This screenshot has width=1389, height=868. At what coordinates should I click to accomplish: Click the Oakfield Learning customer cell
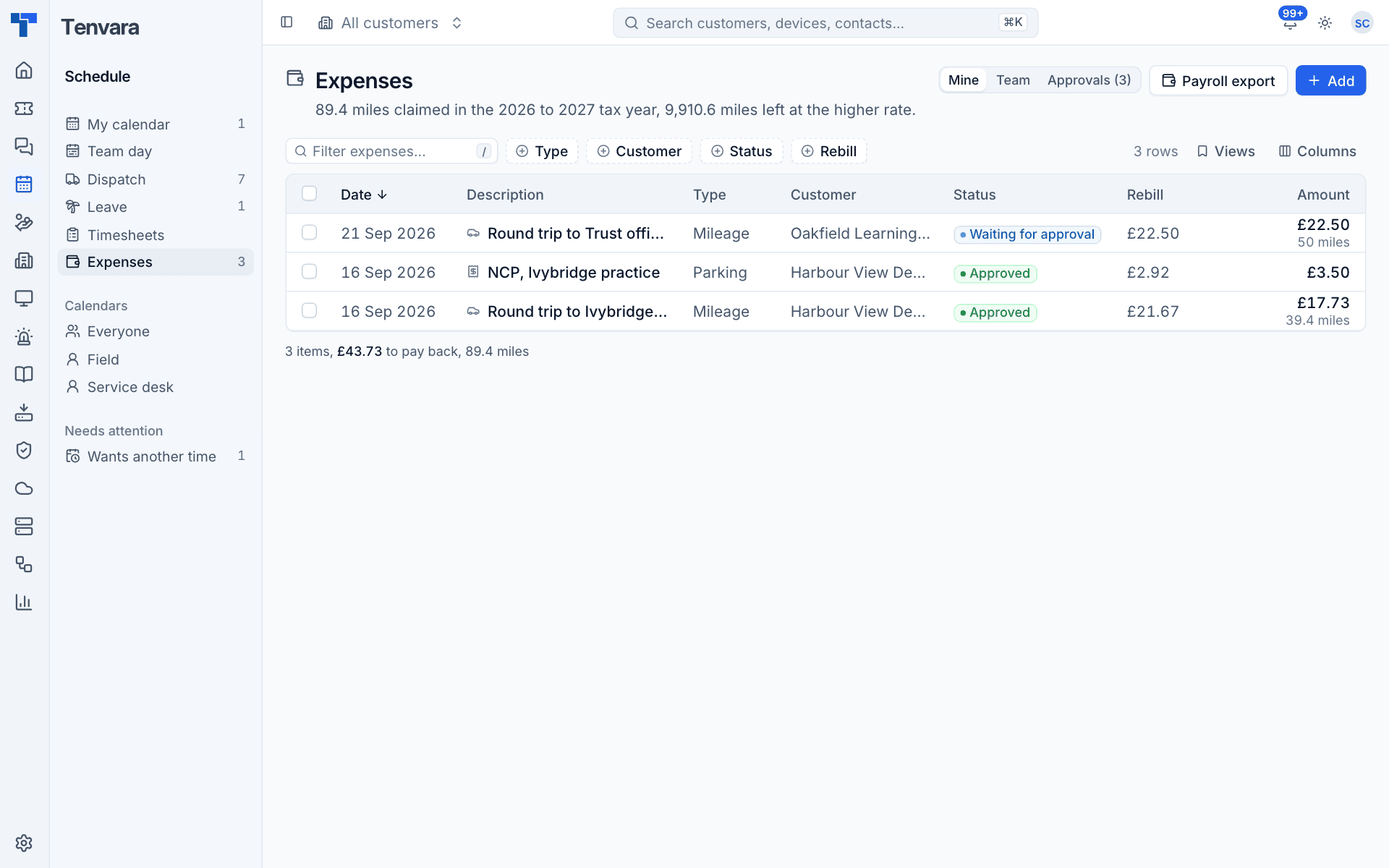(860, 234)
